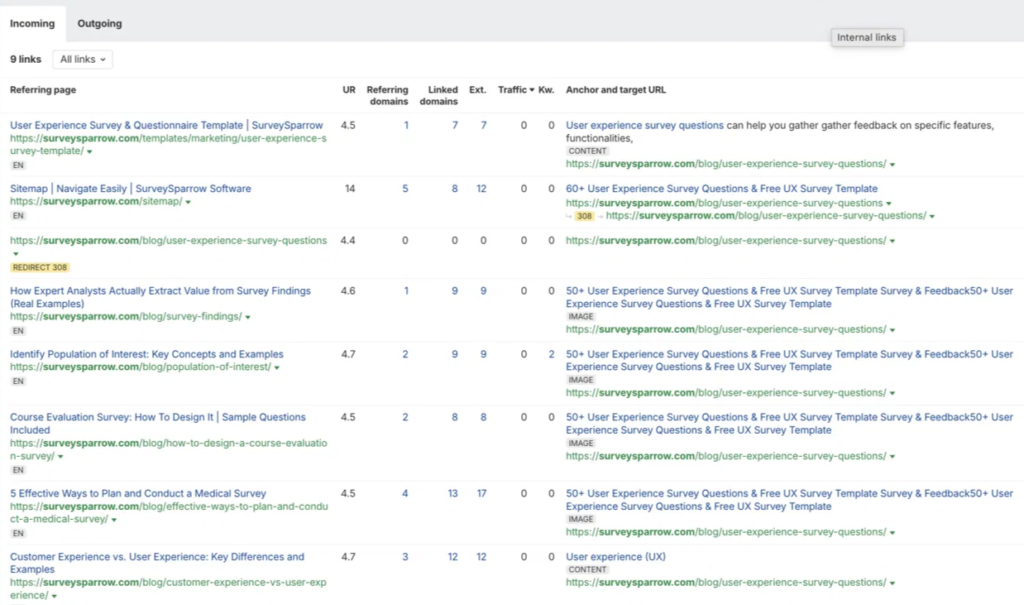Switch to the Outgoing tab
Screen dimensions: 1024x605
99,24
